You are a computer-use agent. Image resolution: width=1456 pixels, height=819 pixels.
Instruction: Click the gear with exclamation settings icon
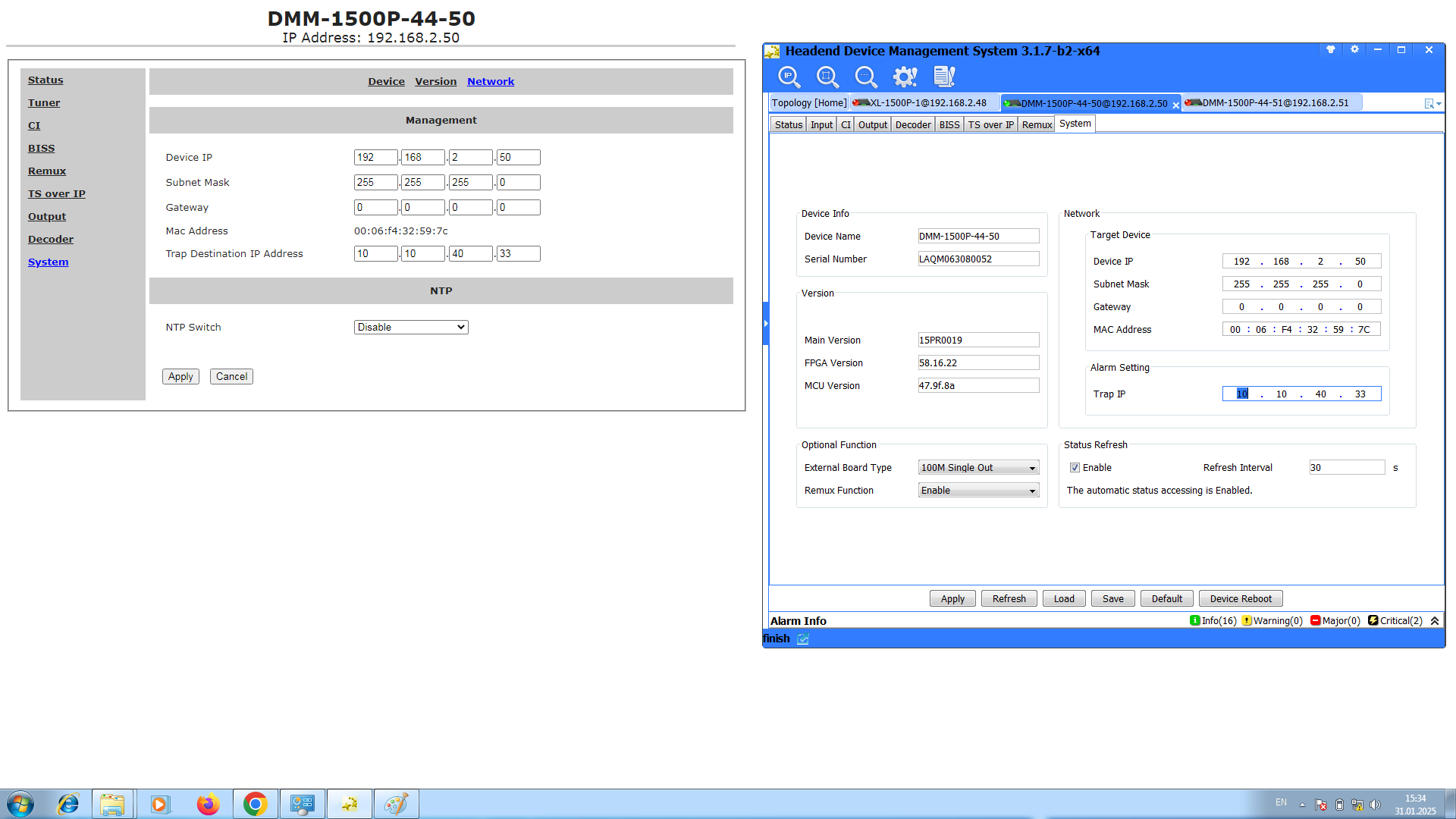tap(905, 77)
